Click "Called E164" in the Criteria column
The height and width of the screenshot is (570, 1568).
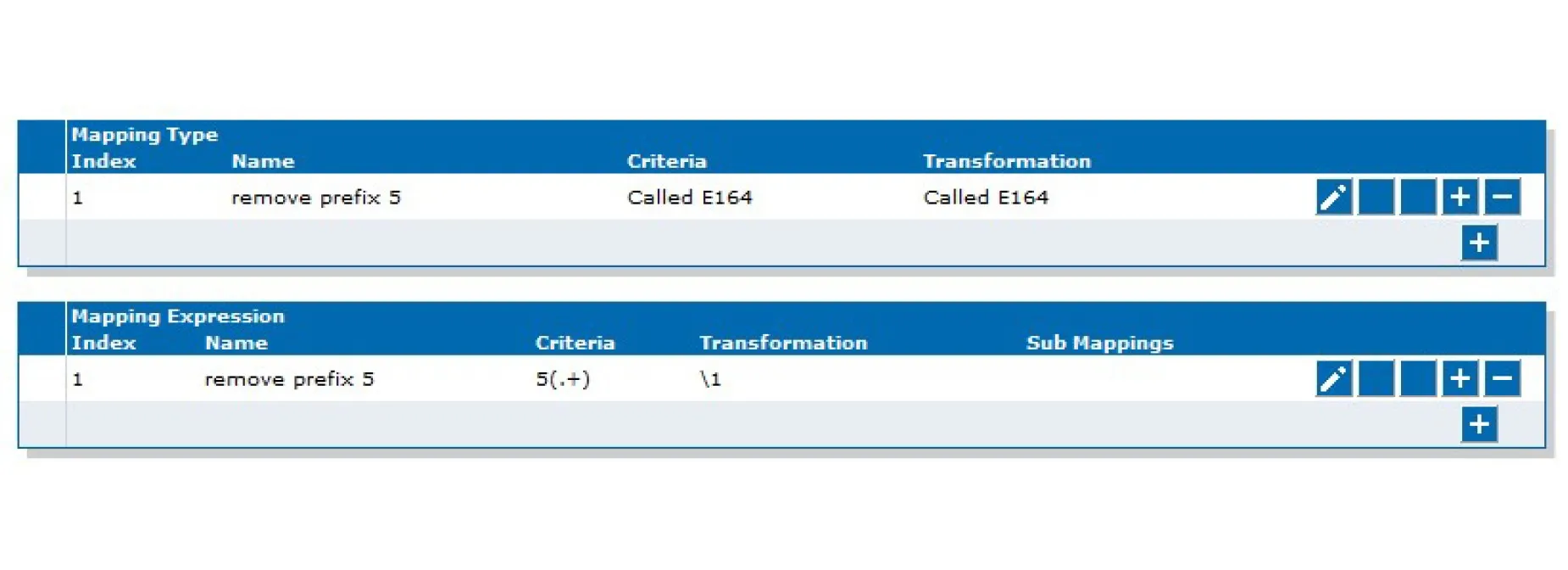(x=689, y=198)
